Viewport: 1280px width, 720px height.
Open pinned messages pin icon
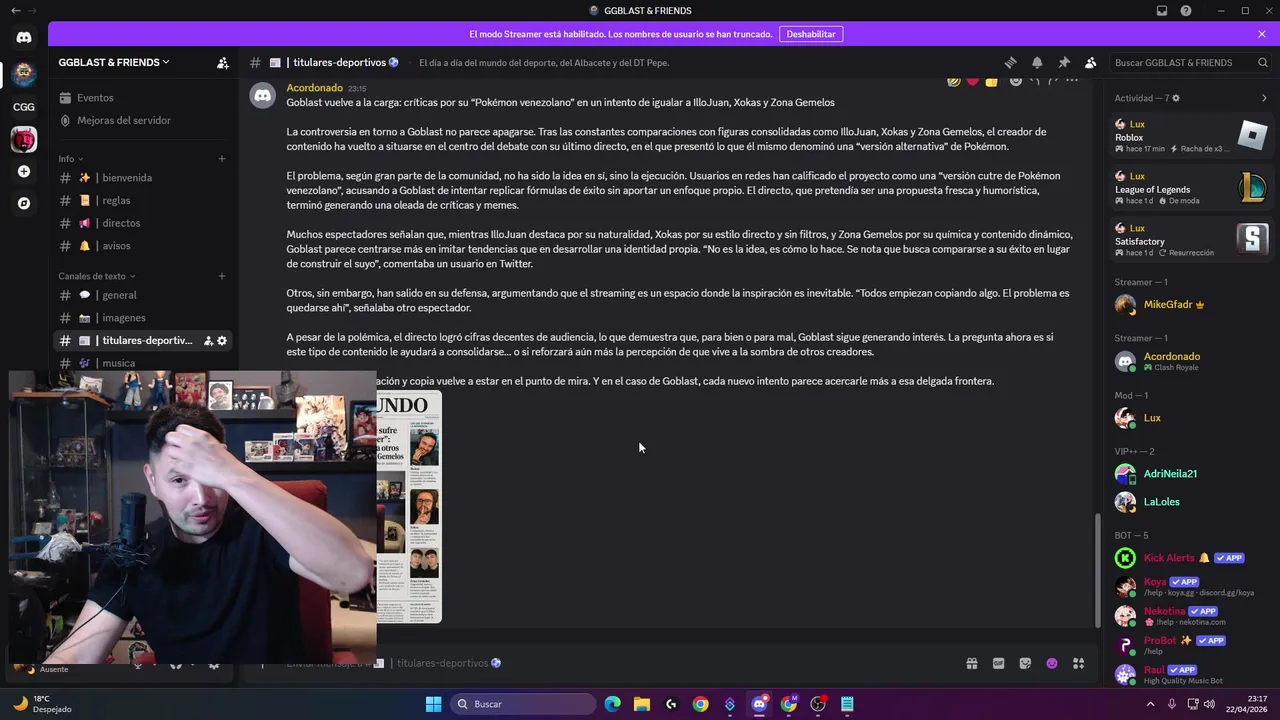pos(1064,62)
